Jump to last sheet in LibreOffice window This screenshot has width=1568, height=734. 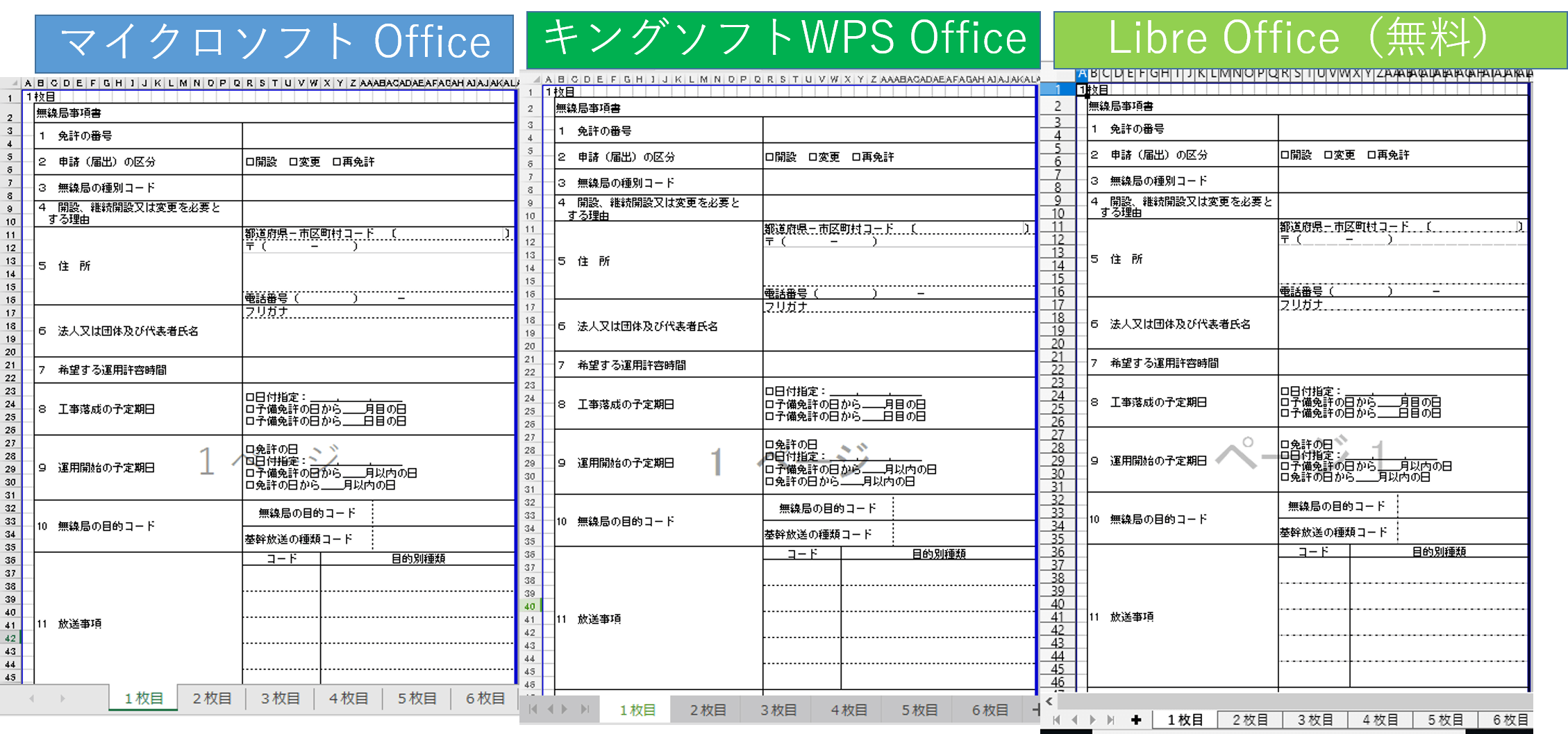point(1110,720)
